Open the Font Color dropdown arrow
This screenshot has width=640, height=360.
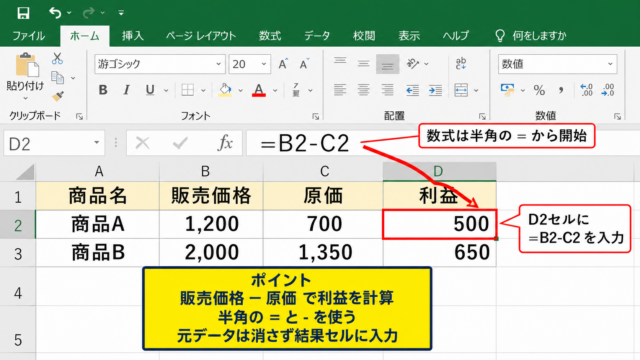pyautogui.click(x=275, y=90)
